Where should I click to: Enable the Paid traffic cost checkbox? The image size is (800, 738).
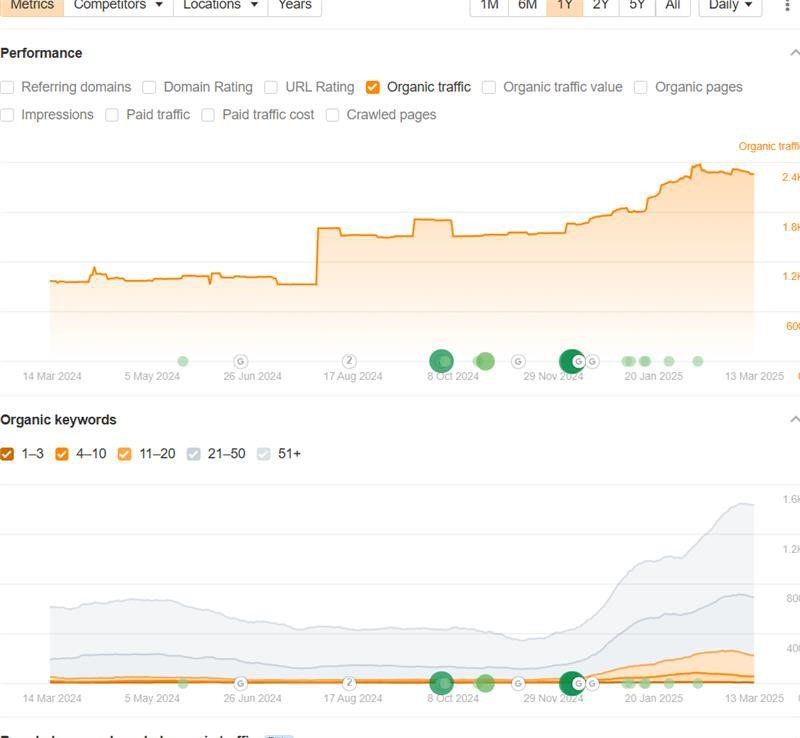click(x=208, y=115)
